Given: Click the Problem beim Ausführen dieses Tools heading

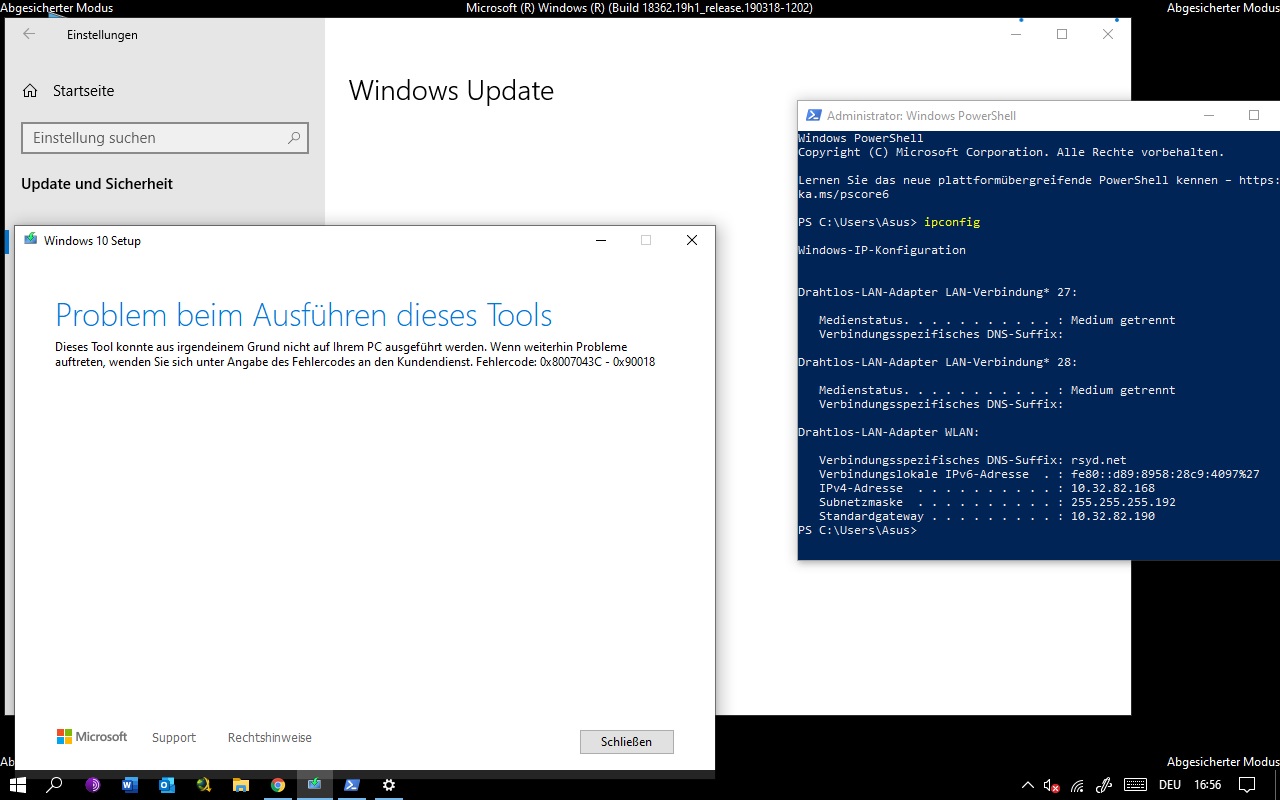Looking at the screenshot, I should (x=304, y=315).
